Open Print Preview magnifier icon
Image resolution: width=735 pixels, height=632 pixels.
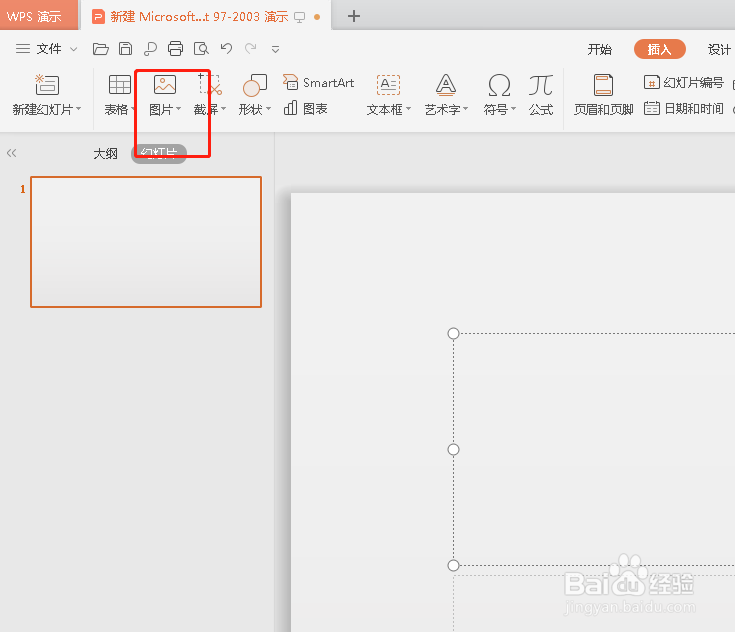pyautogui.click(x=201, y=49)
